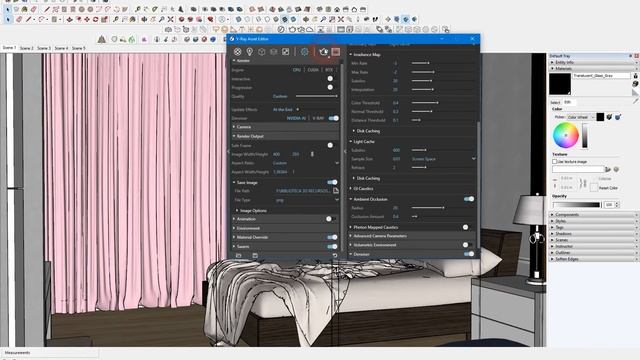The image size is (640, 360).
Task: Select the CUDA render engine
Action: point(313,70)
